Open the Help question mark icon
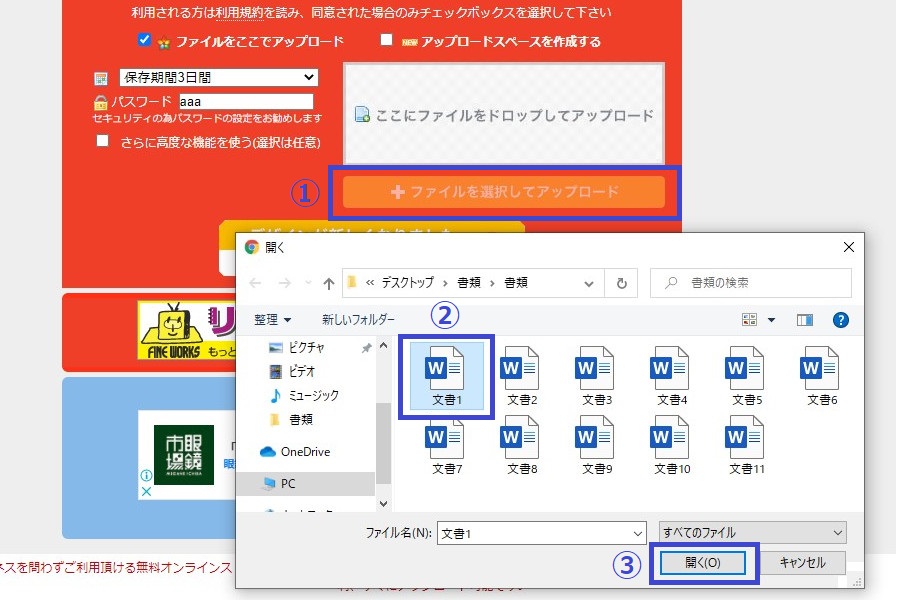Image resolution: width=900 pixels, height=600 pixels. click(840, 320)
